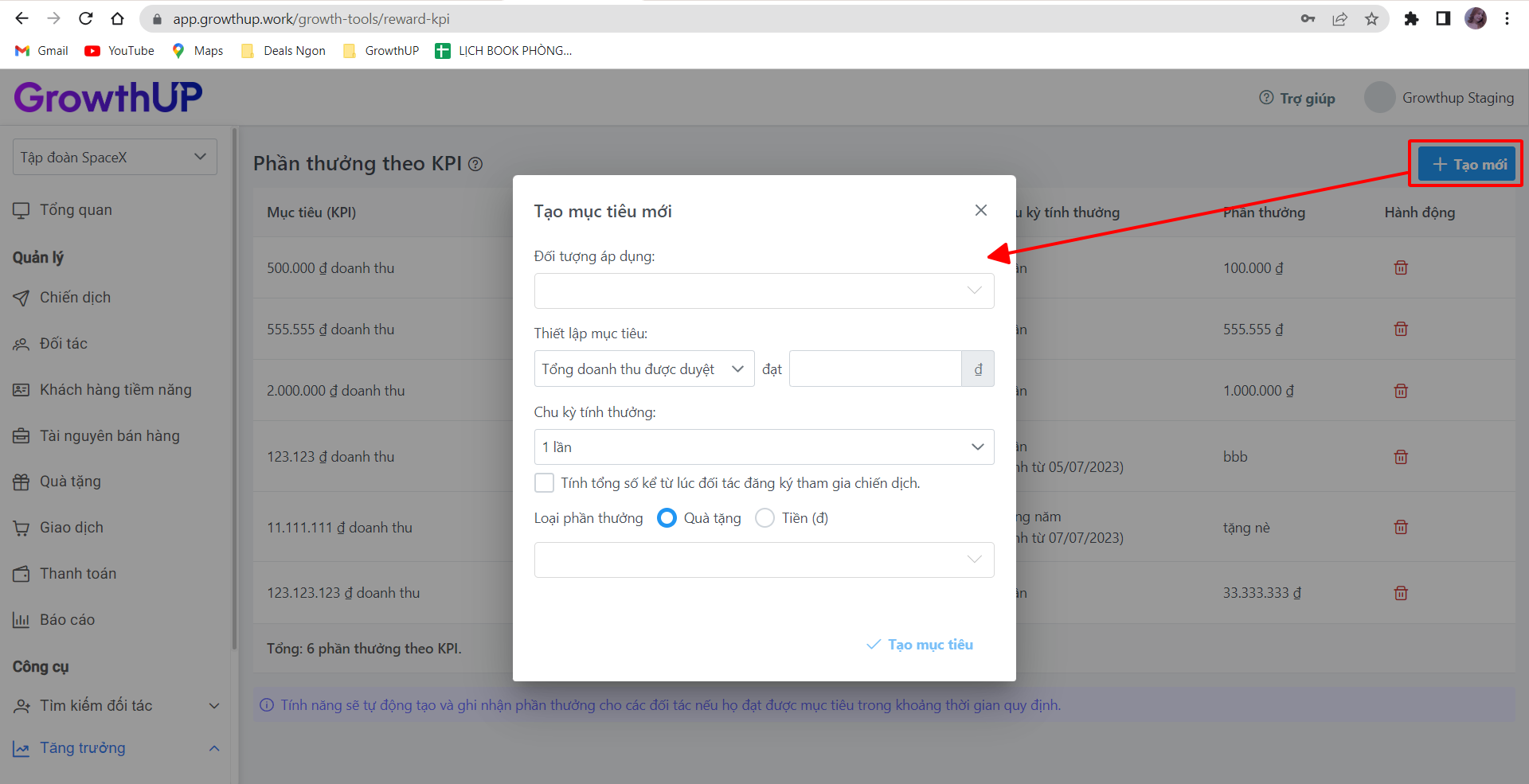Image resolution: width=1529 pixels, height=784 pixels.
Task: Click the Tạo mục tiêu button
Action: pyautogui.click(x=920, y=645)
